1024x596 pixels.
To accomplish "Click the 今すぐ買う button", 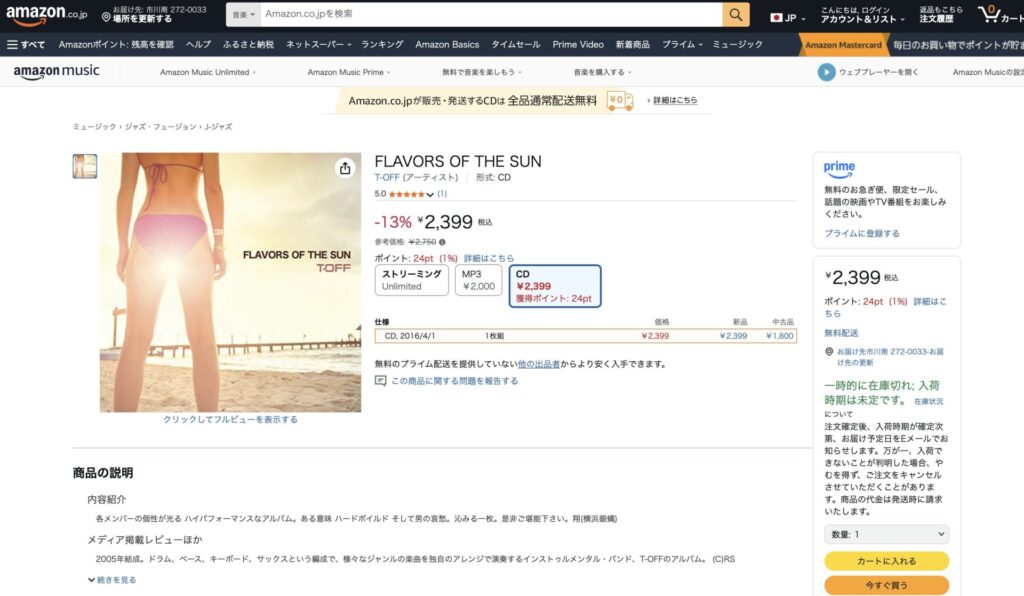I will [x=886, y=585].
